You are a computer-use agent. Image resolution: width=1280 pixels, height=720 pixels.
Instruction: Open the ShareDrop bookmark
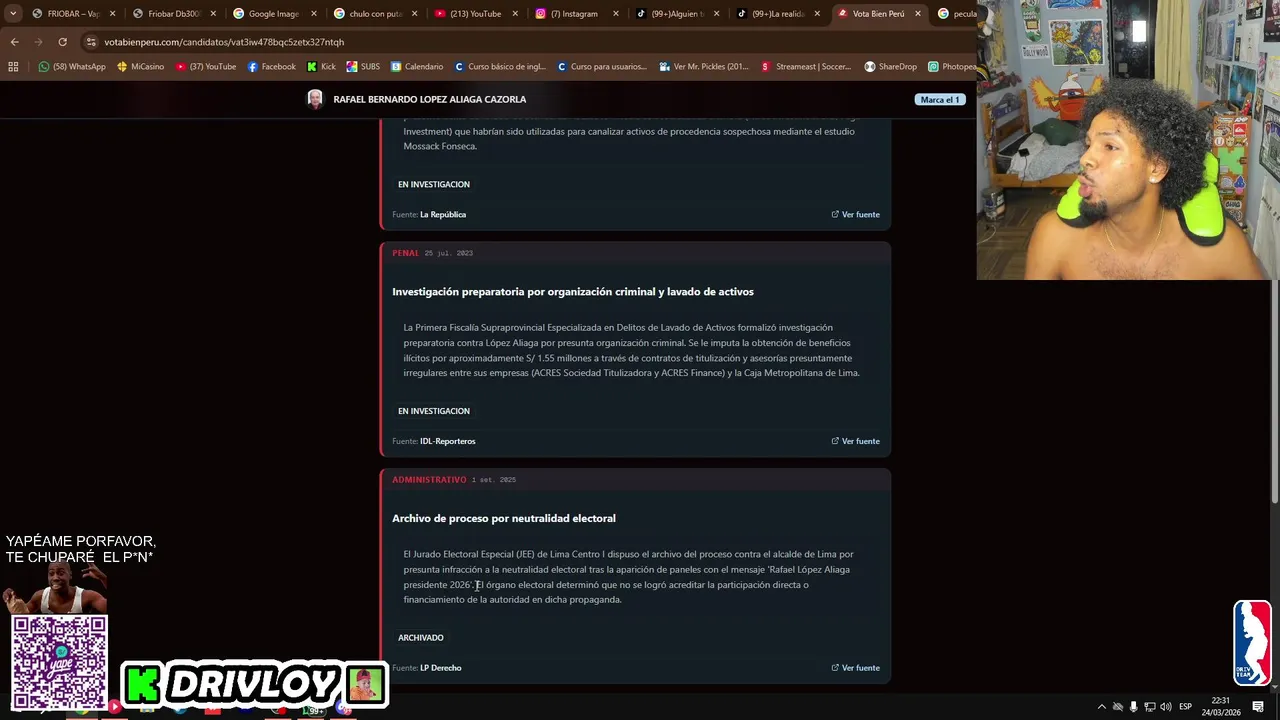tap(890, 67)
